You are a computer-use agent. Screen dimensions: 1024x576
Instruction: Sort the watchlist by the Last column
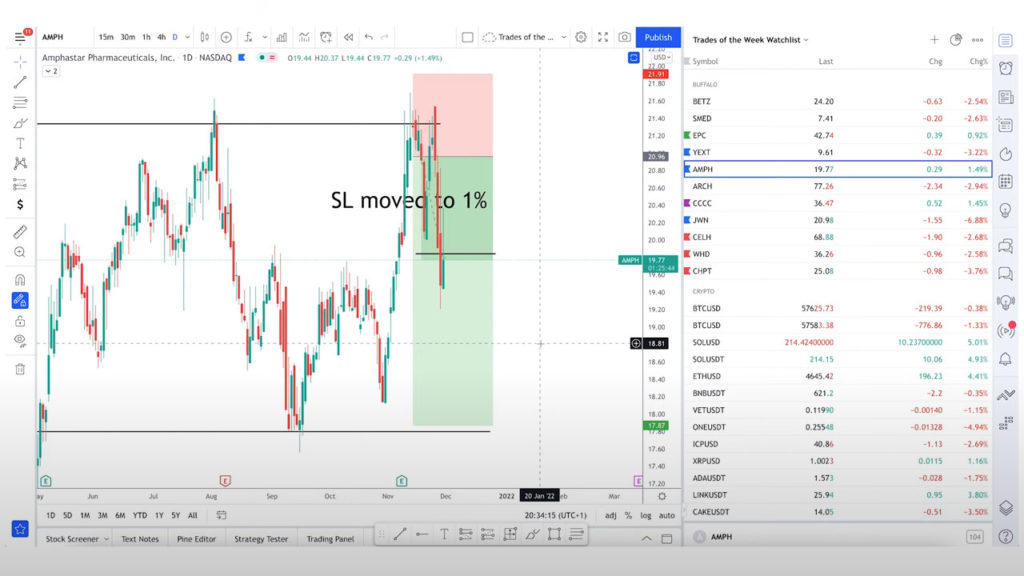(x=825, y=61)
